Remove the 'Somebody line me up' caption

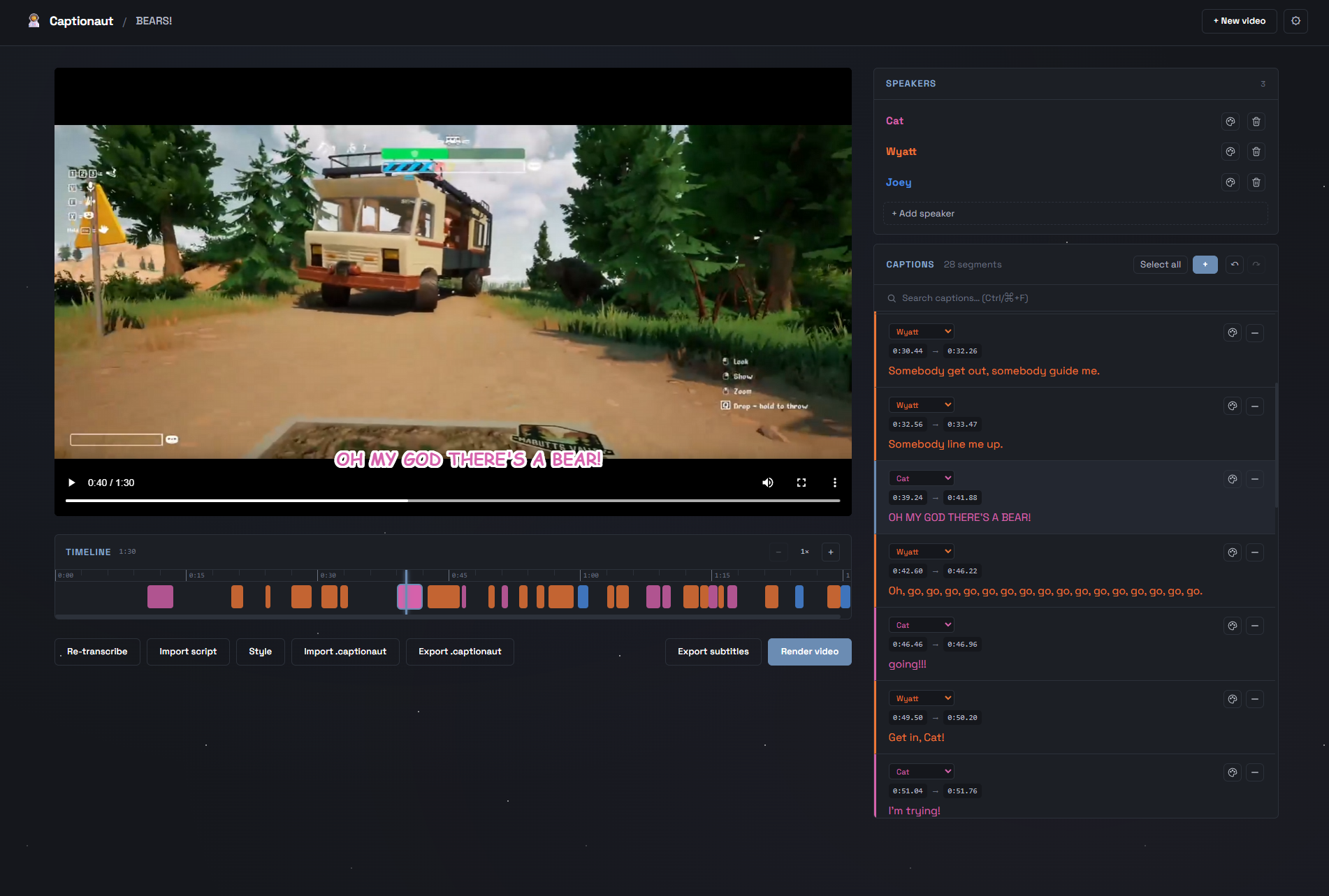1255,406
